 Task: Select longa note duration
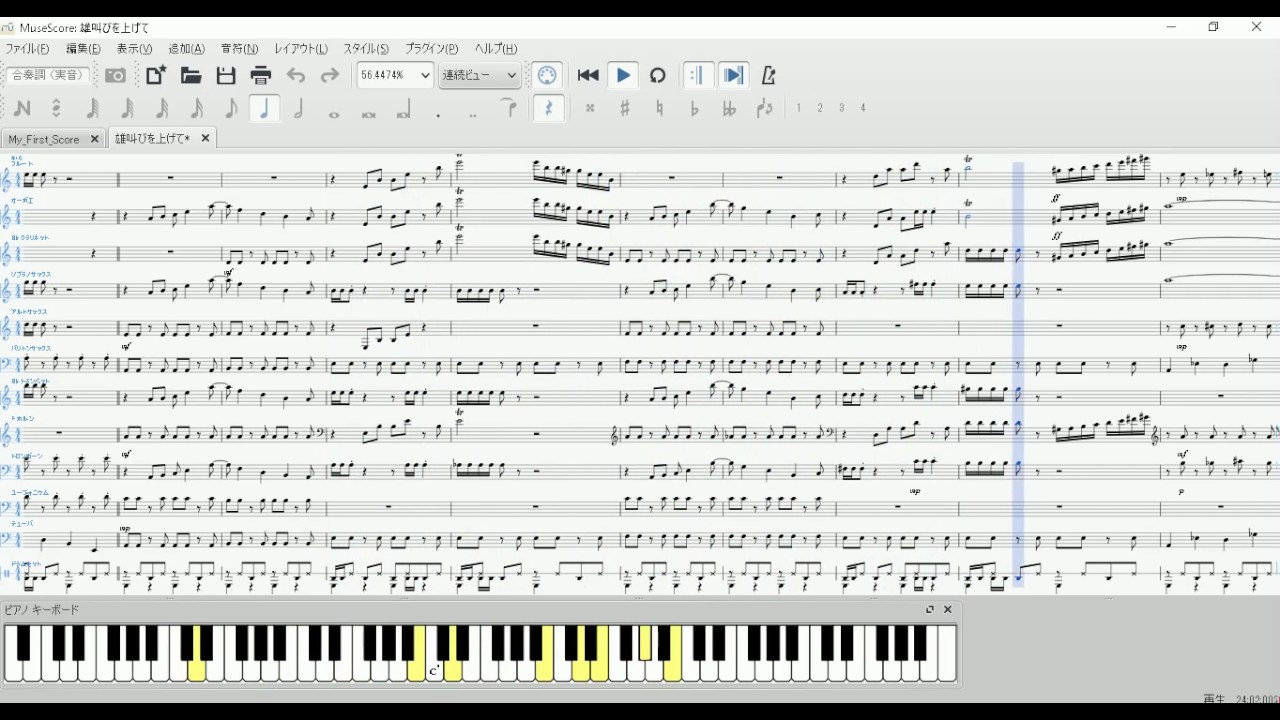pos(404,112)
